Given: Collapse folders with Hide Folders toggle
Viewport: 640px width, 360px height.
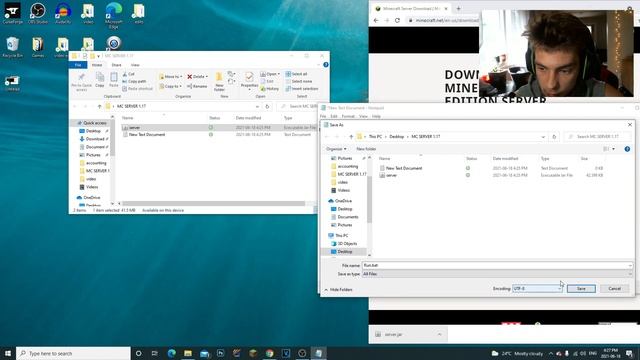Looking at the screenshot, I should [x=338, y=289].
